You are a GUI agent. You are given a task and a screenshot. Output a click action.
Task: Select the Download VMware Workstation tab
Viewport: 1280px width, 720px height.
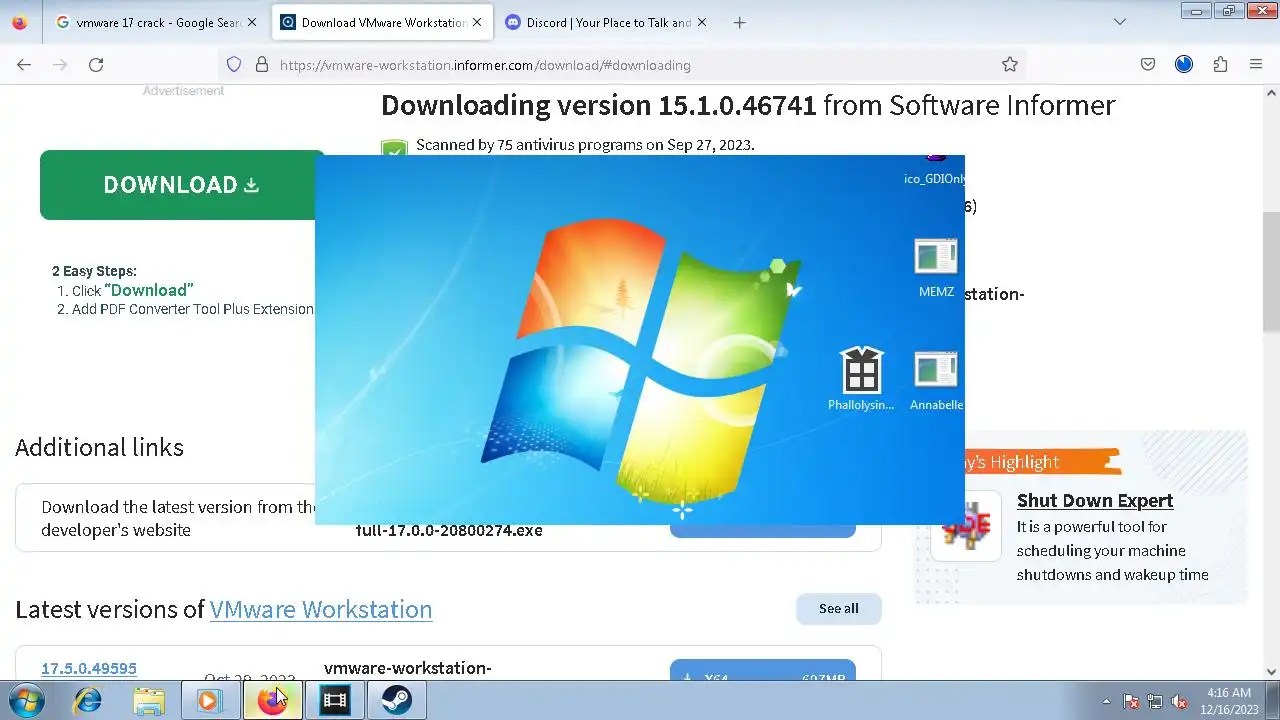[x=382, y=22]
